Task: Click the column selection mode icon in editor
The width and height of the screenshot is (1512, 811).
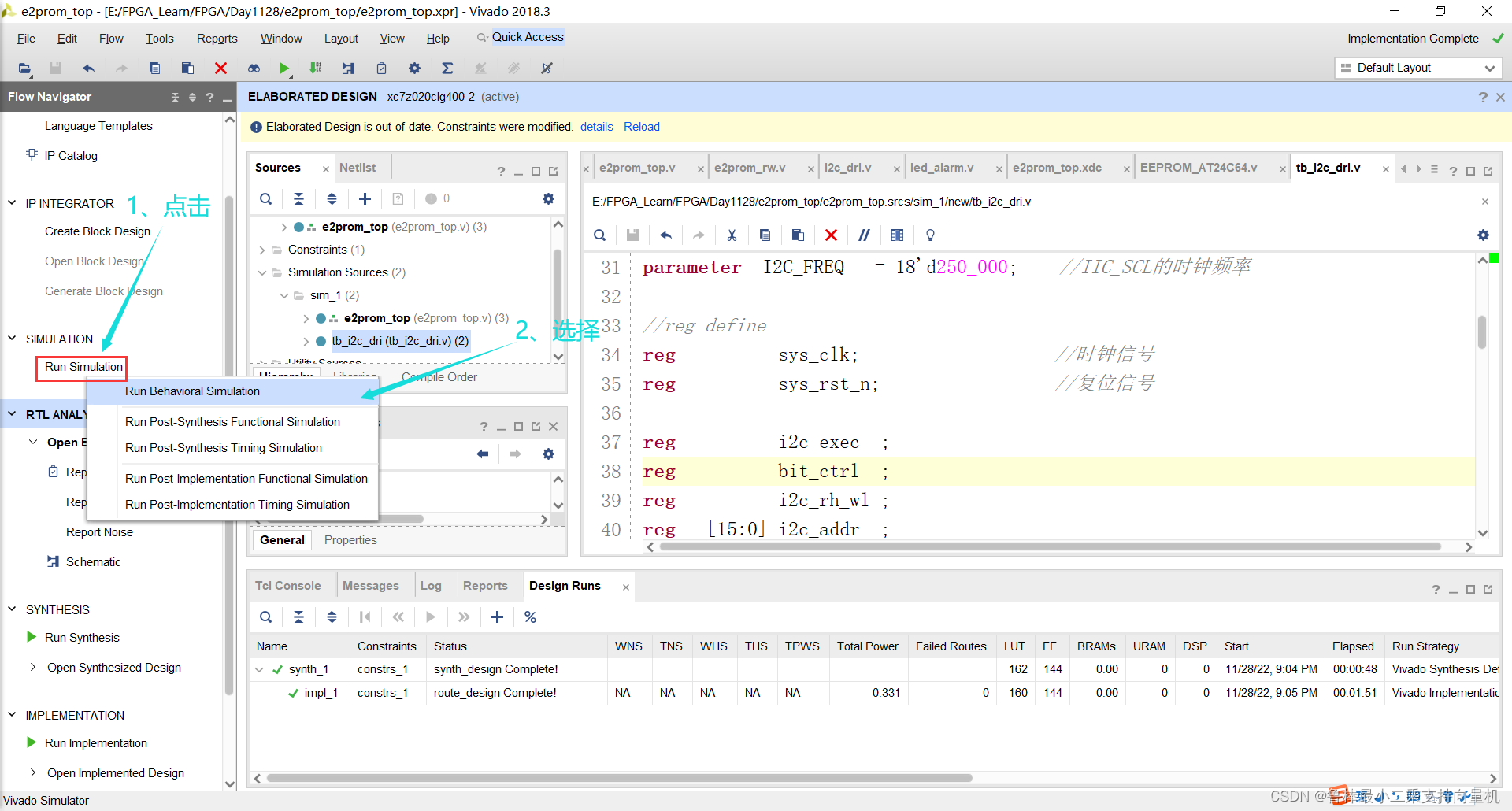Action: click(897, 235)
